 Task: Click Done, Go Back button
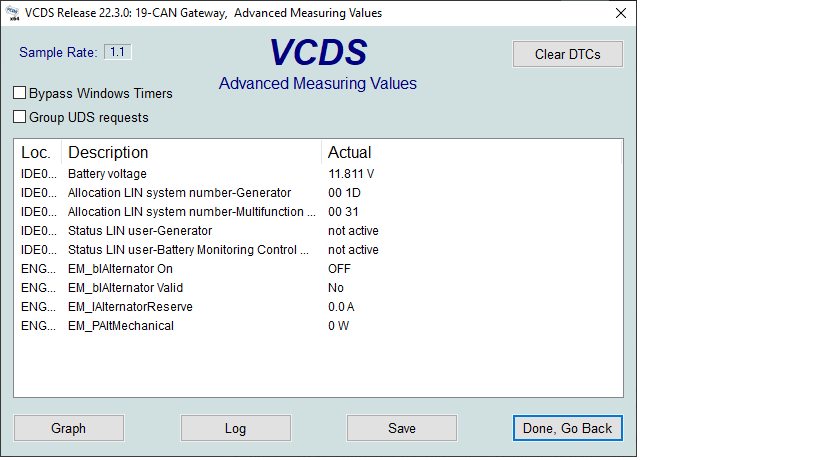click(568, 428)
